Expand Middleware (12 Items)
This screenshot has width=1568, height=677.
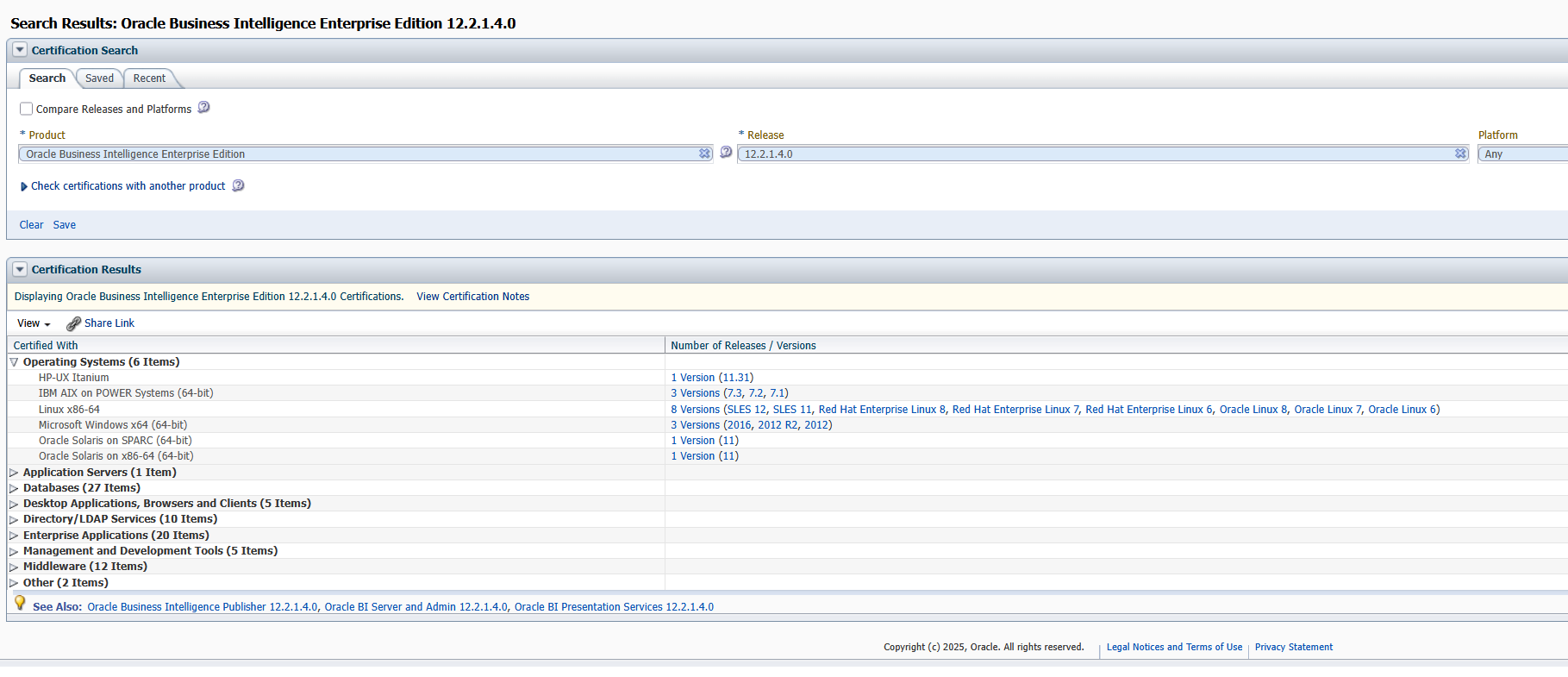pos(14,567)
